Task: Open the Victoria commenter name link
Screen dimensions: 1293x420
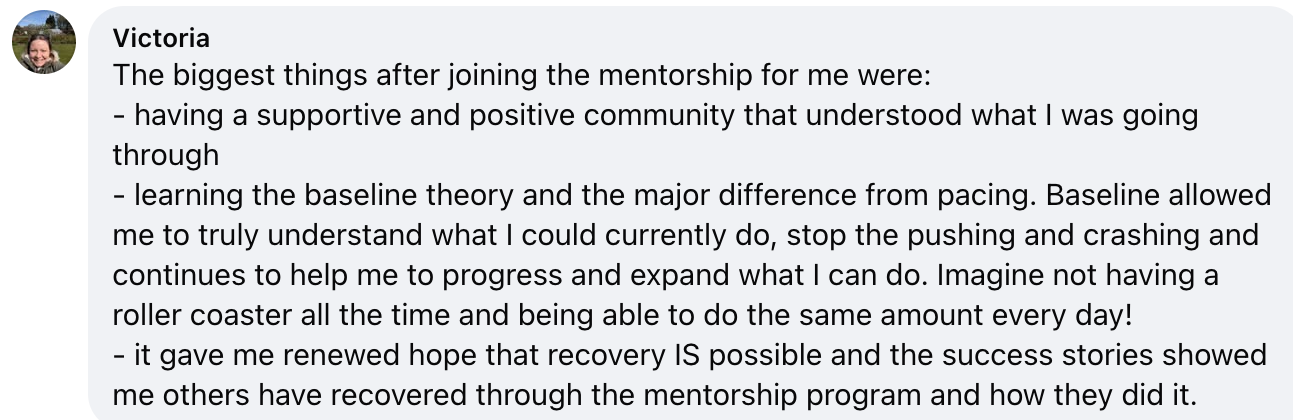Action: 161,38
